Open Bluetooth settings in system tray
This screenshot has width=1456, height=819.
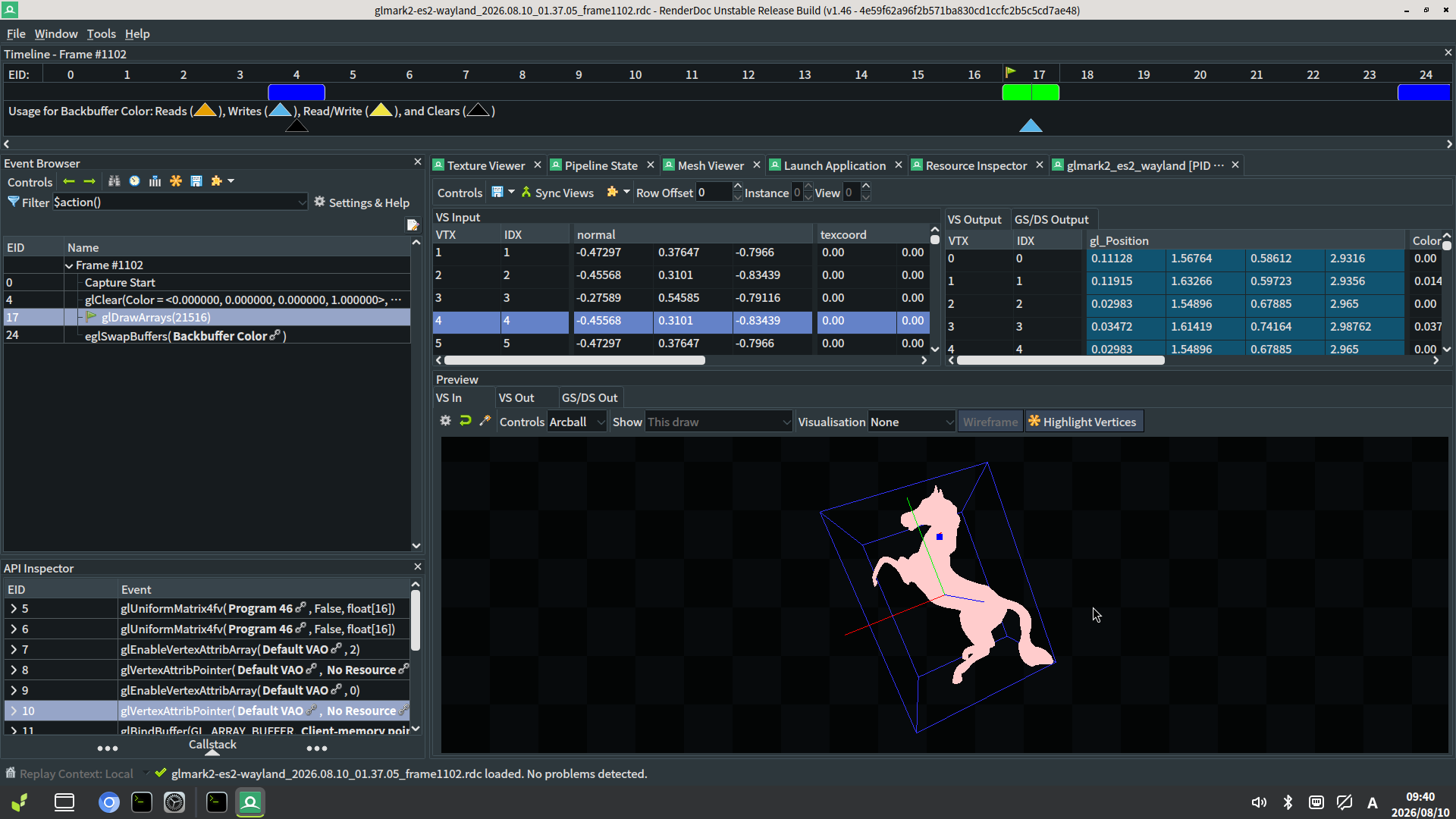(1288, 802)
